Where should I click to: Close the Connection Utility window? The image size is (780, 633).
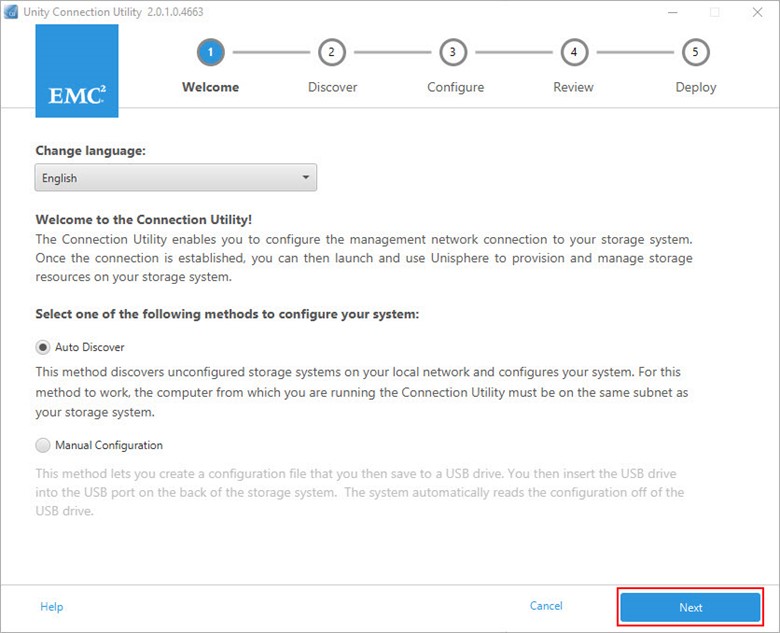[757, 12]
